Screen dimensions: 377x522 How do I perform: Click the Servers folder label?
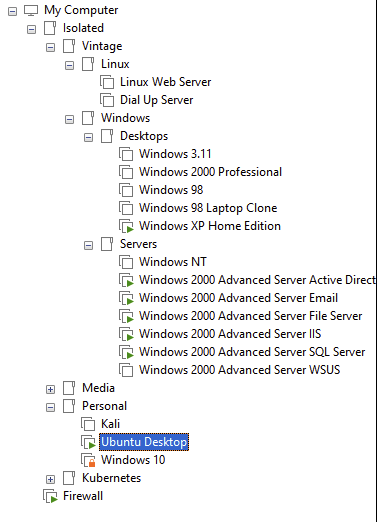[138, 244]
